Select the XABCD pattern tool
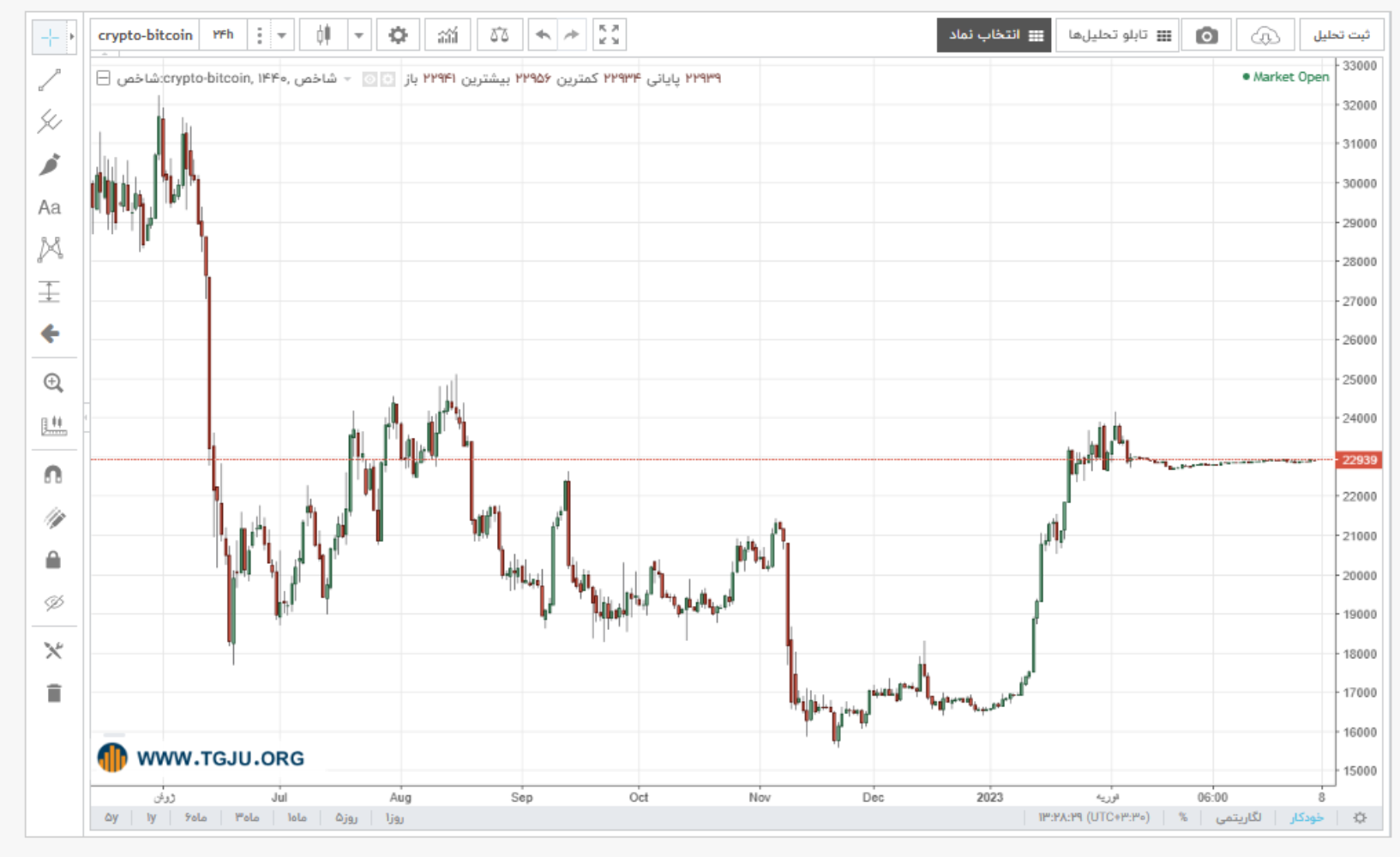Image resolution: width=1400 pixels, height=857 pixels. pos(50,249)
